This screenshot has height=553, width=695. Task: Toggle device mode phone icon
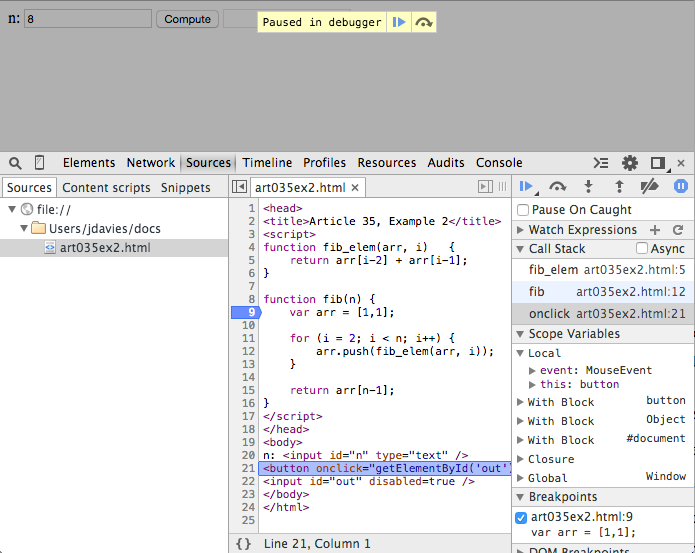click(39, 163)
